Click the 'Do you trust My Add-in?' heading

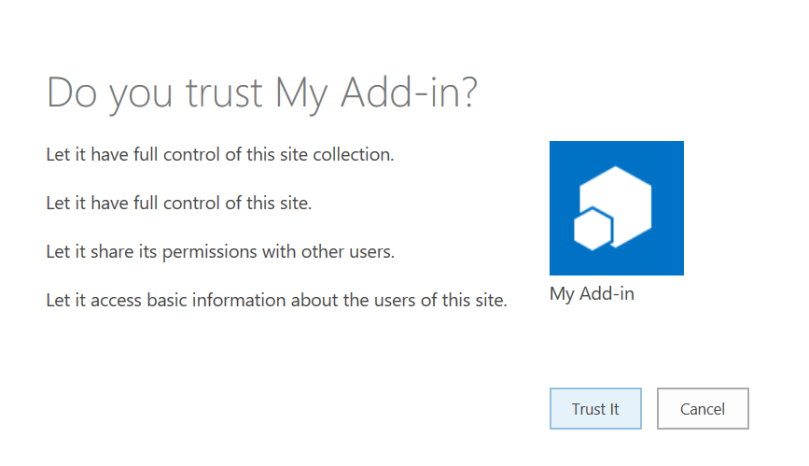point(262,93)
